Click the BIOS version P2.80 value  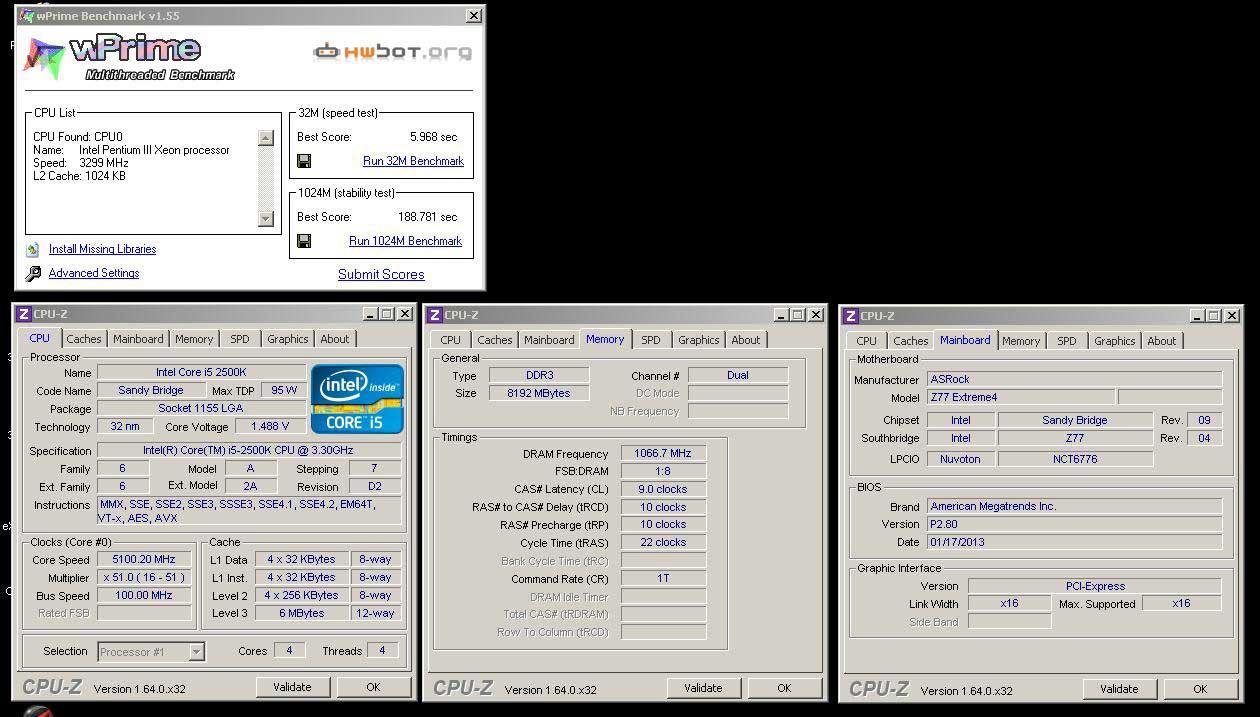click(x=1074, y=525)
